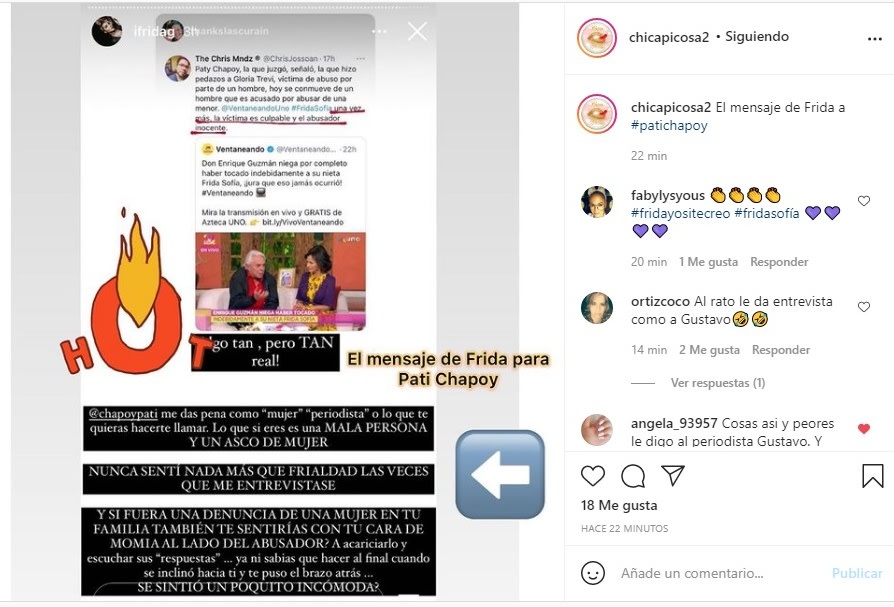The height and width of the screenshot is (607, 894).
Task: Open the #fridasofía hashtag
Action: tap(766, 213)
